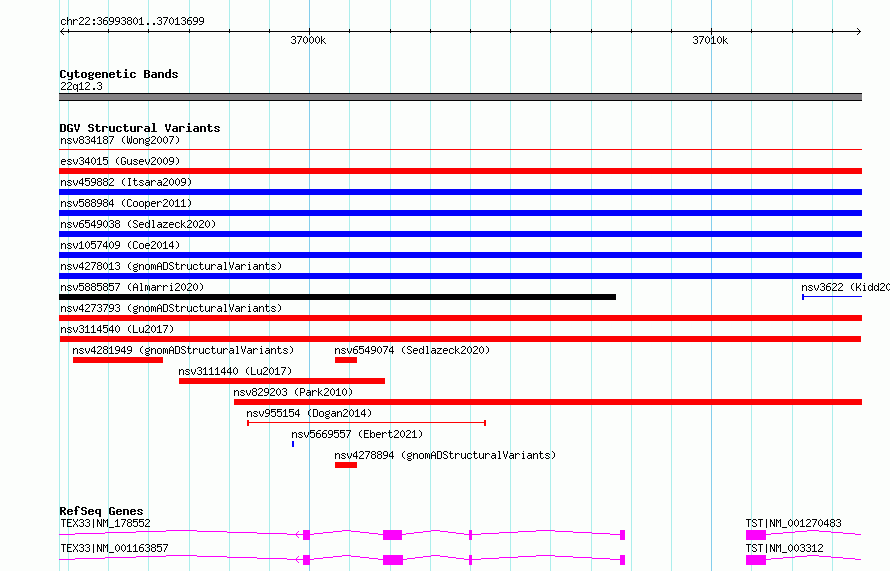Click the nsv588984 (Cooper2011) blue variant bar
Screen dimensions: 890x571
pos(460,213)
